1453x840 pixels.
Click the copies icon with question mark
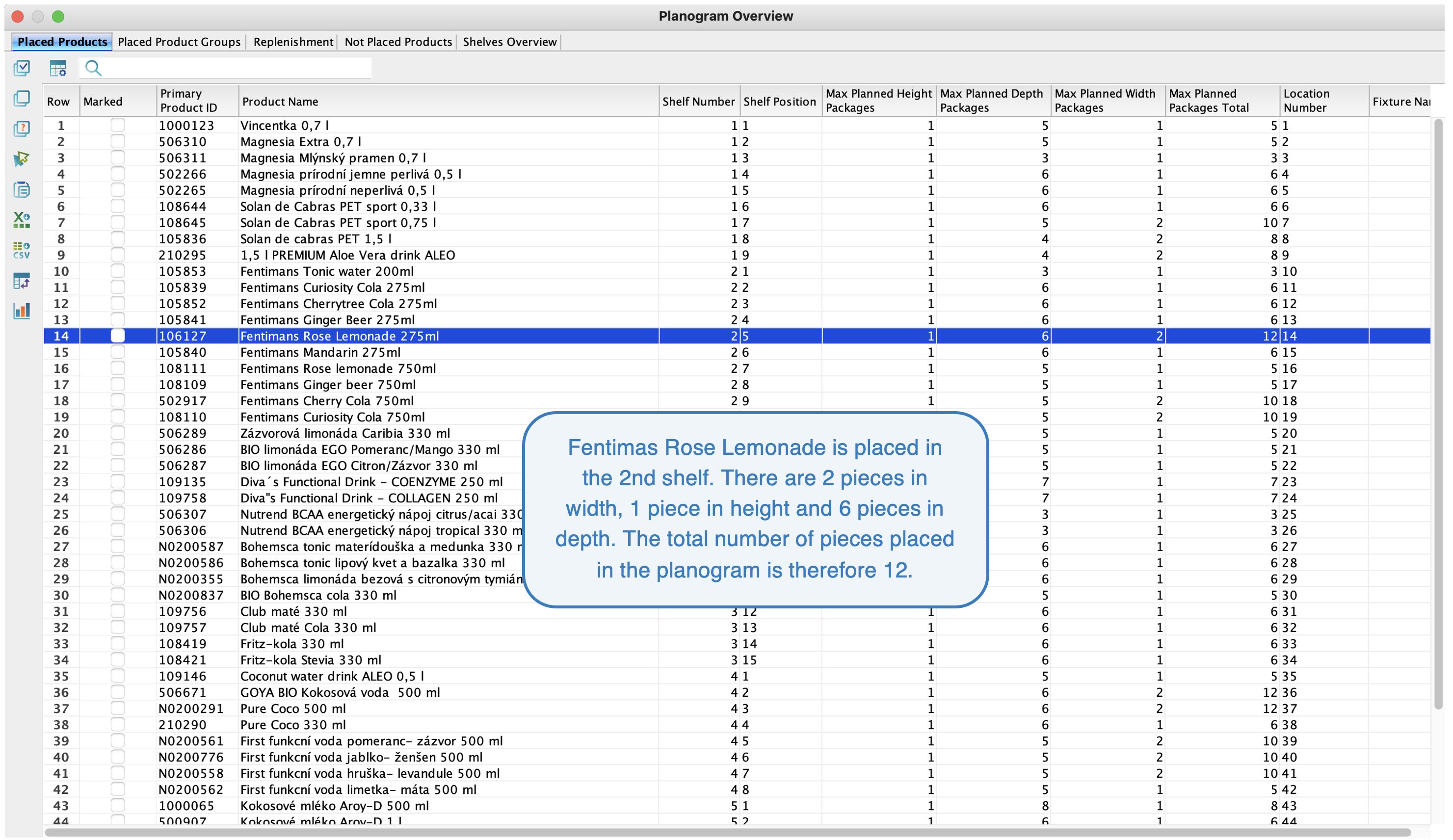22,128
